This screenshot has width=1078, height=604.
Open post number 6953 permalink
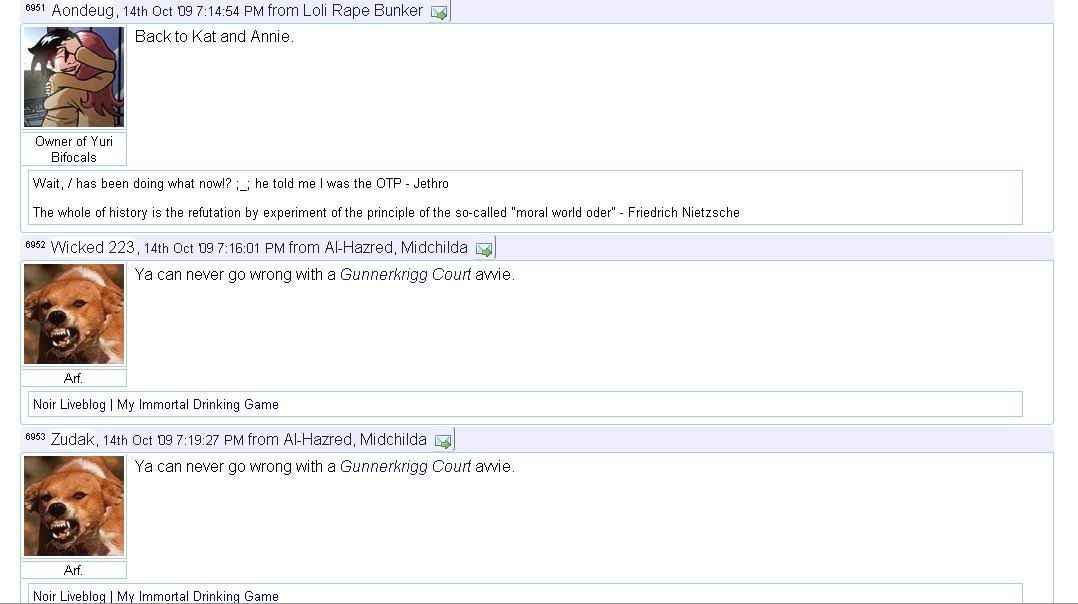pyautogui.click(x=35, y=437)
